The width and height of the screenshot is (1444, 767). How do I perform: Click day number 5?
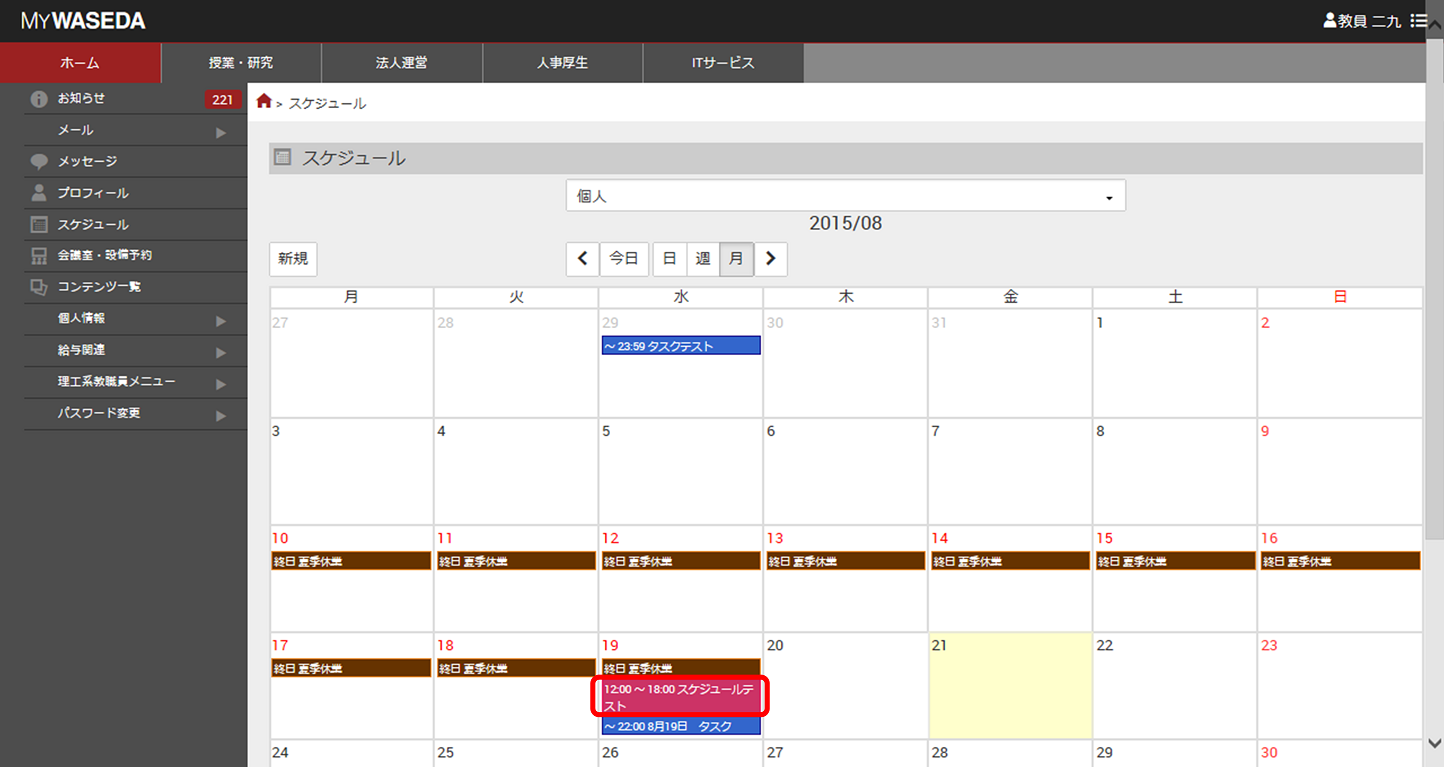point(606,432)
